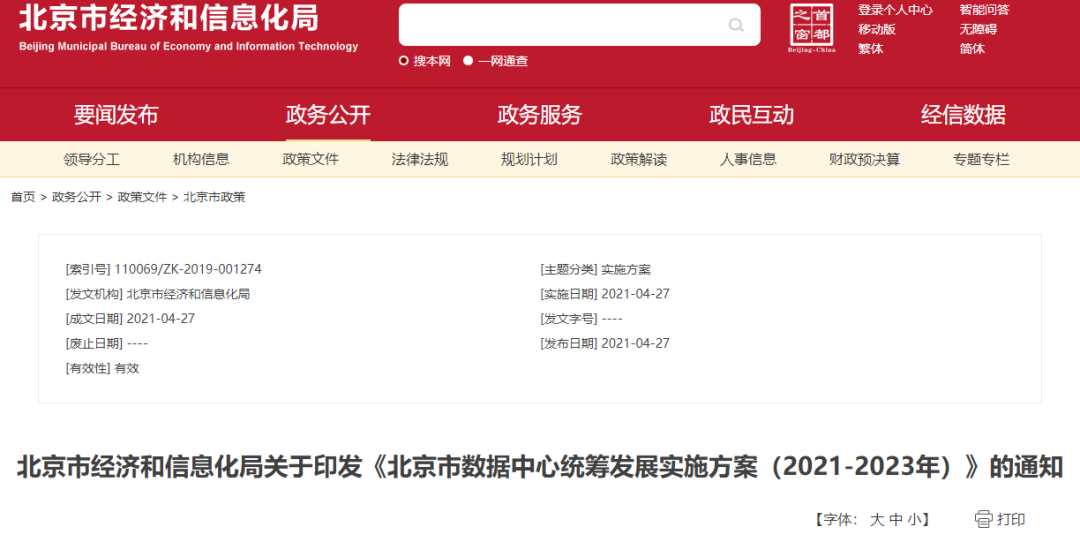The height and width of the screenshot is (542, 1080).
Task: Click the 成文日期 value 2021-04-27
Action: (x=160, y=319)
